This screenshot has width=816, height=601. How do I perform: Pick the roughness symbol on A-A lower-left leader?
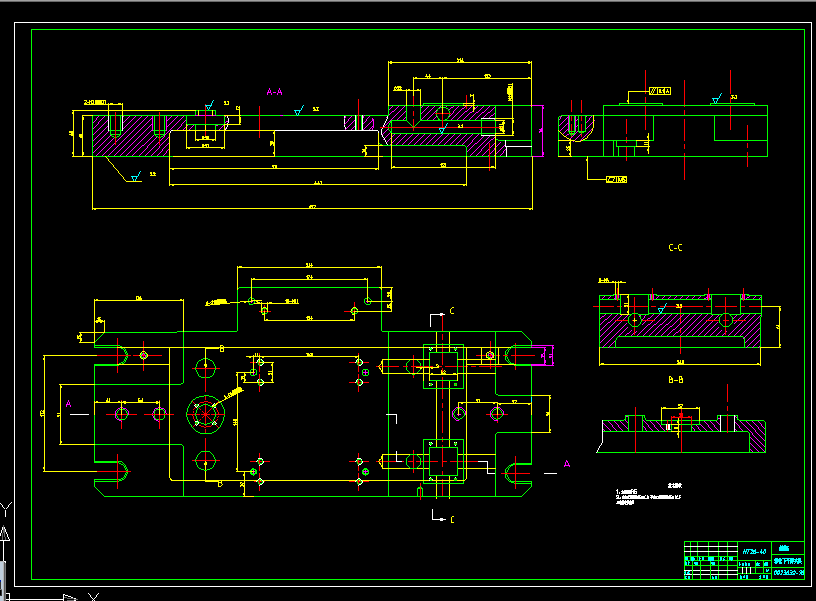(x=136, y=176)
